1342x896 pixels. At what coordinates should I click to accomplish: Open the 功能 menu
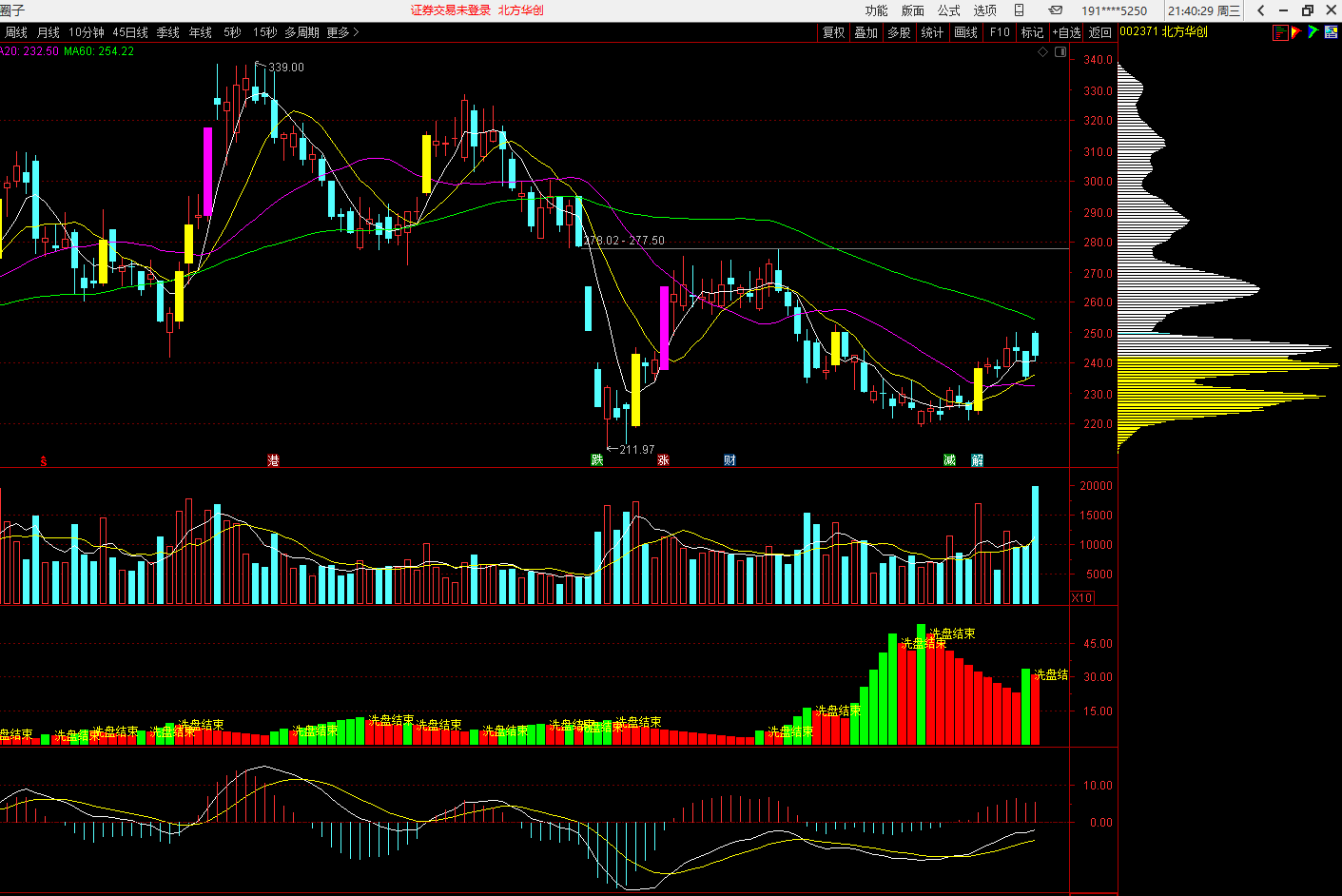point(876,10)
